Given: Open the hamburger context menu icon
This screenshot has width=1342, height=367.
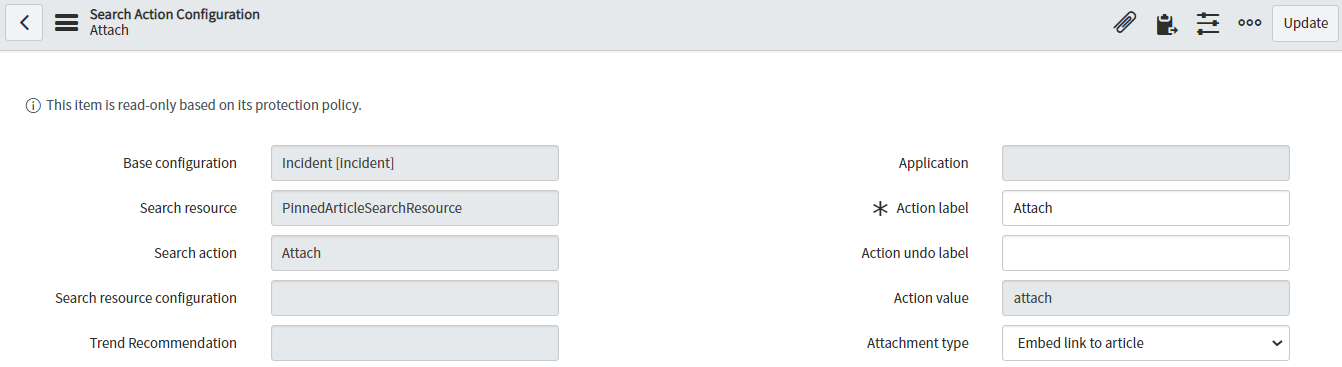Looking at the screenshot, I should 66,23.
